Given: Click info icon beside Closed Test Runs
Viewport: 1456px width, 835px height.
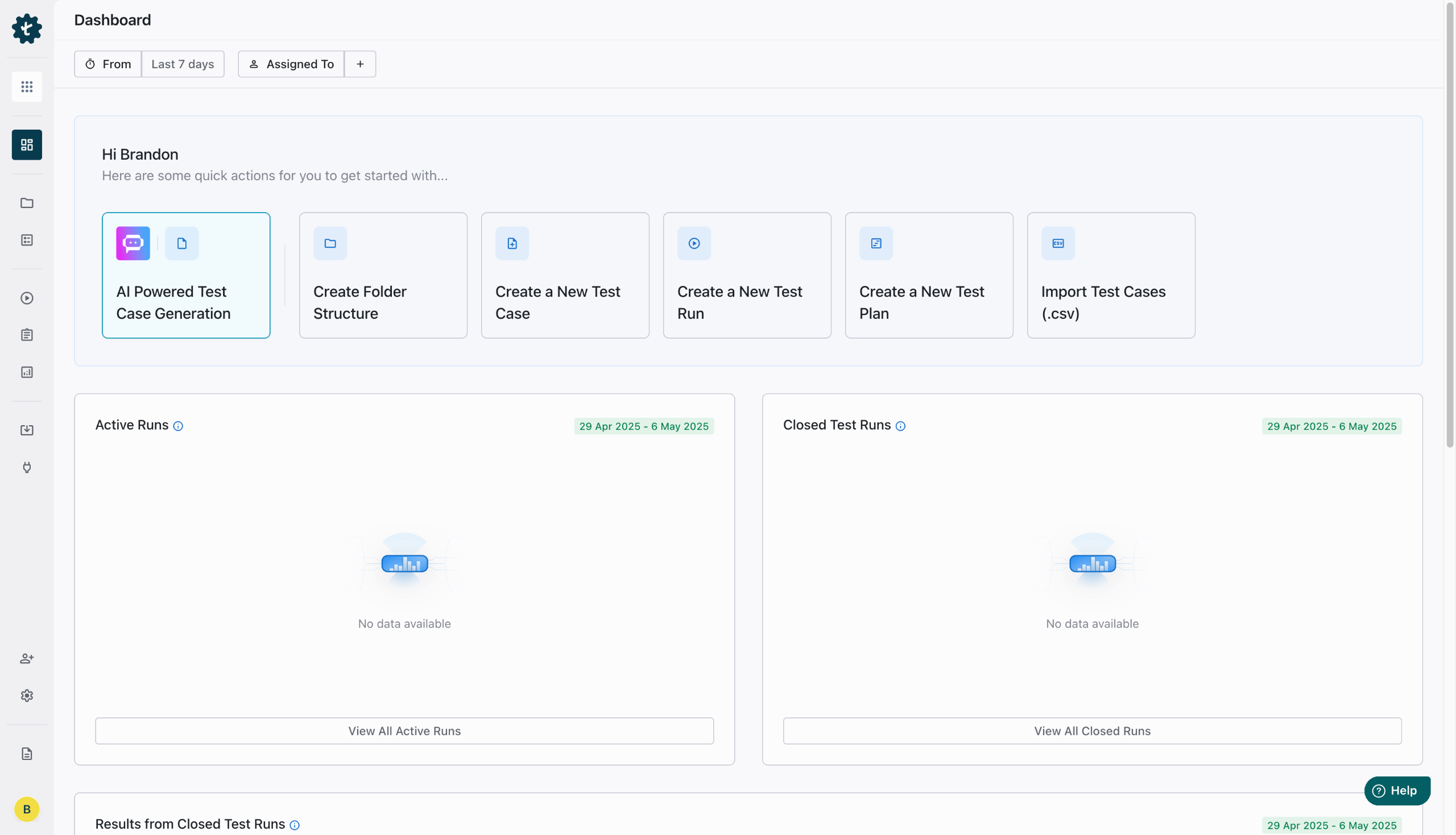Looking at the screenshot, I should click(901, 426).
